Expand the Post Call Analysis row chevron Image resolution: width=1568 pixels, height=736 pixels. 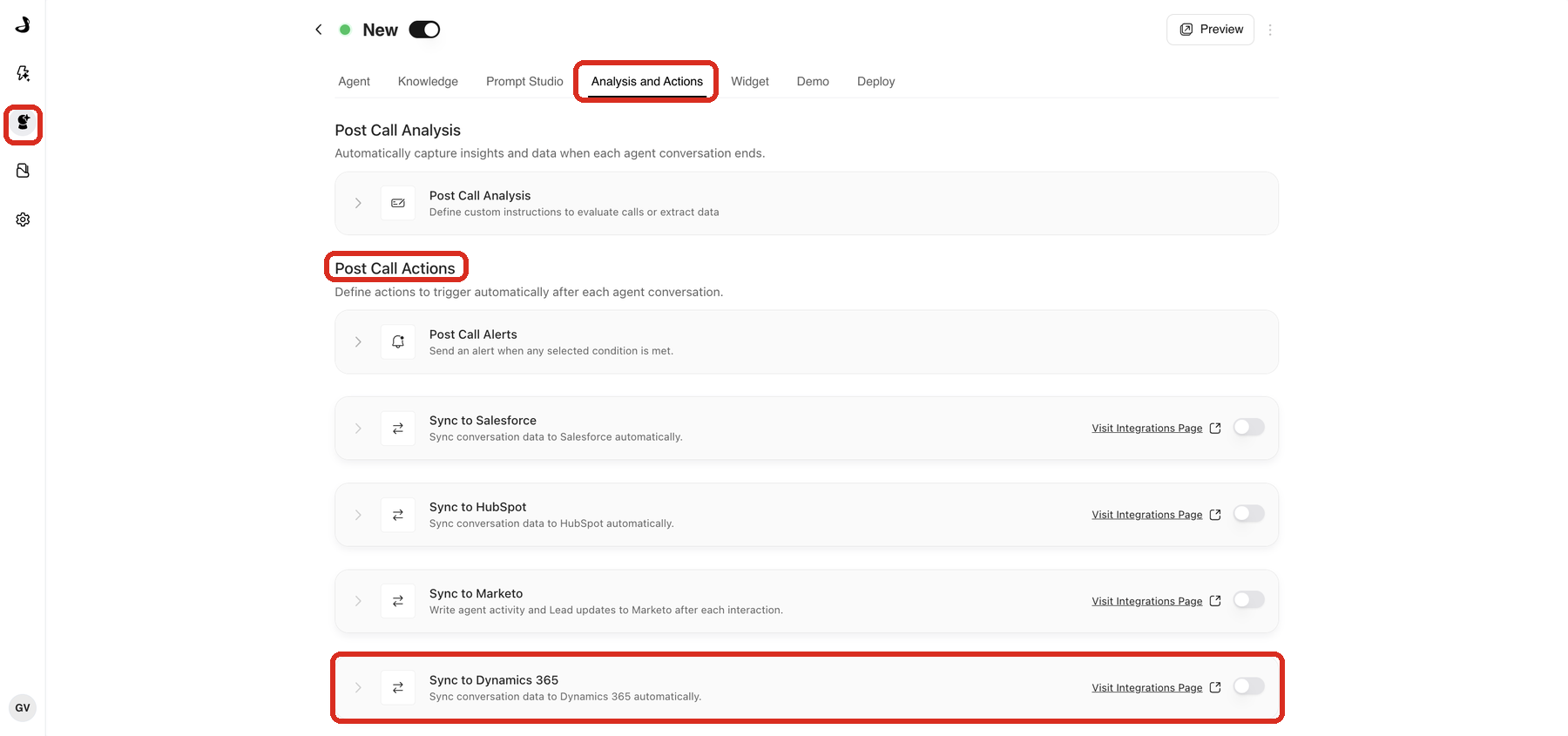point(358,203)
